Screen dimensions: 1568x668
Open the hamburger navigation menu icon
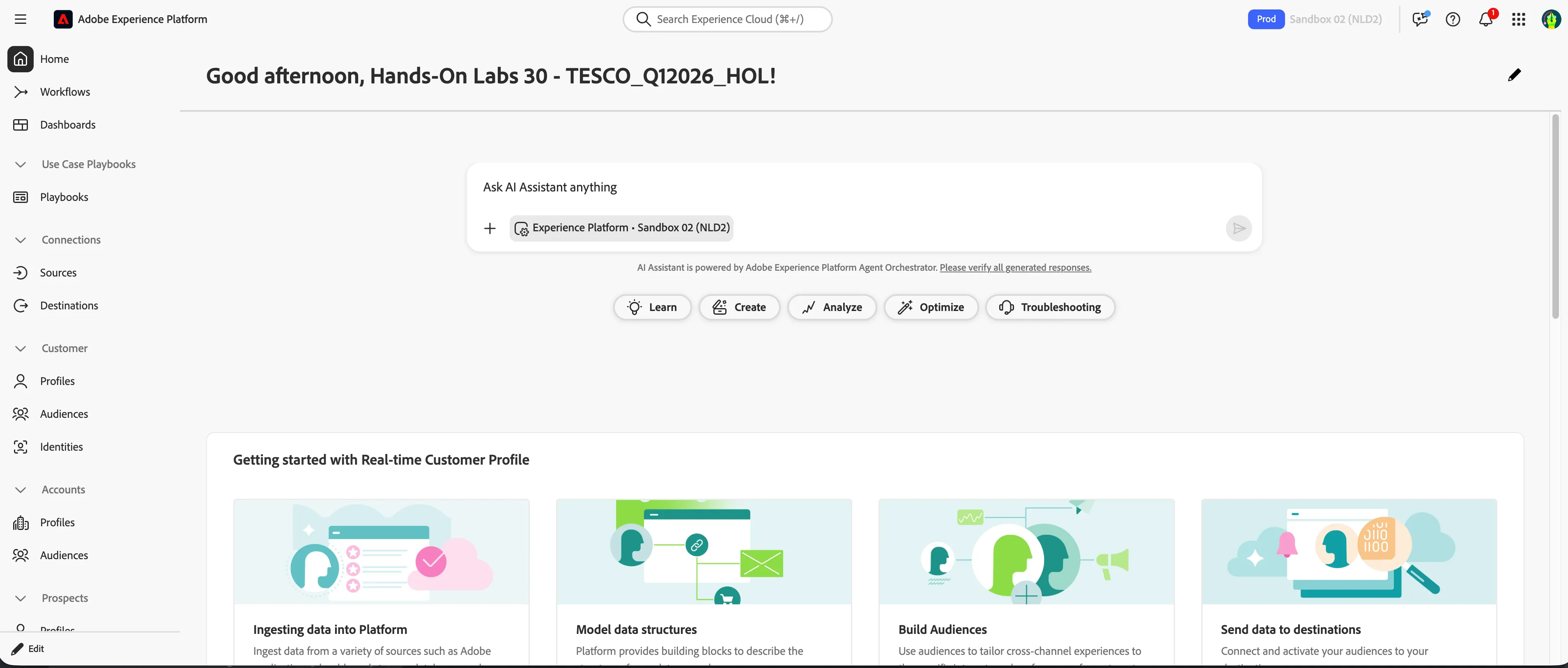20,19
